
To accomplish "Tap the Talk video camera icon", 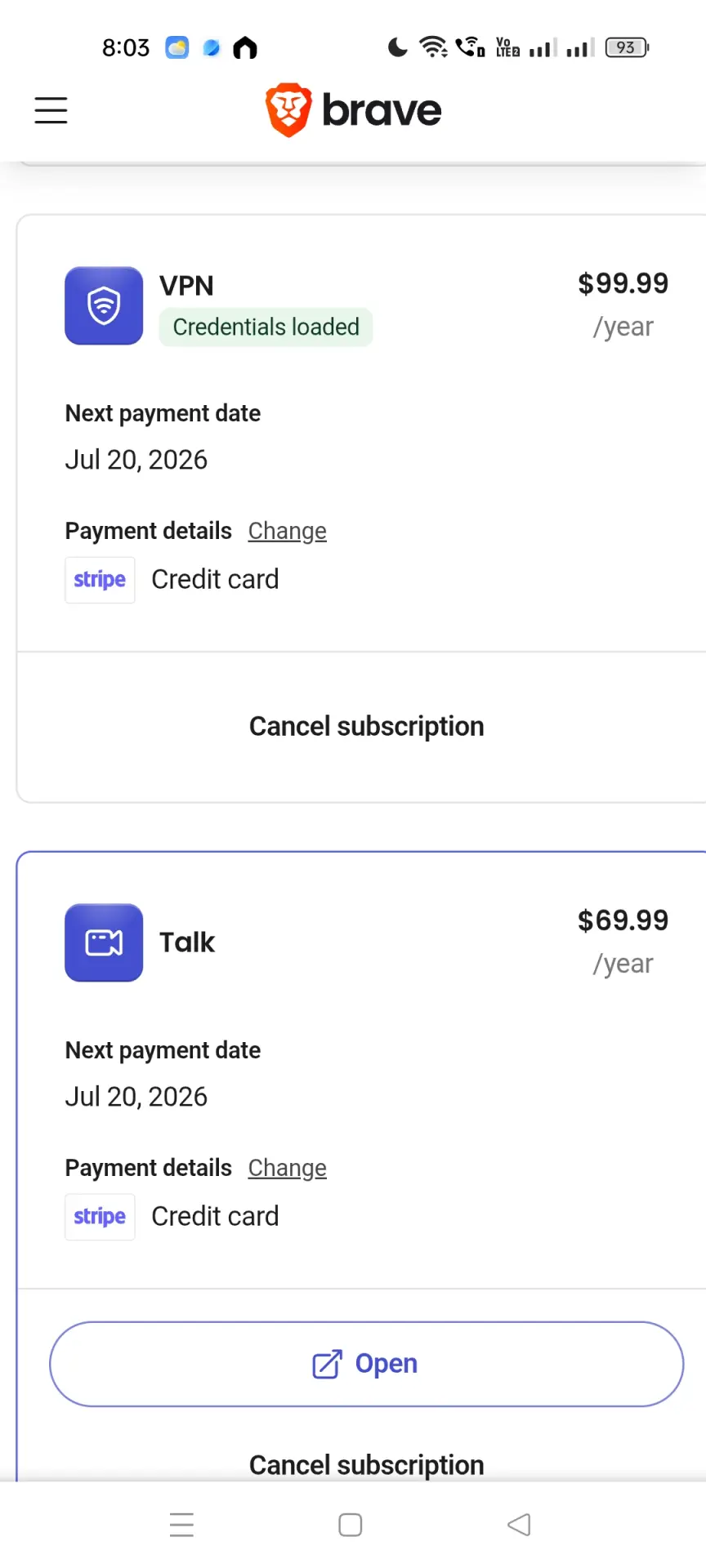I will tap(104, 942).
